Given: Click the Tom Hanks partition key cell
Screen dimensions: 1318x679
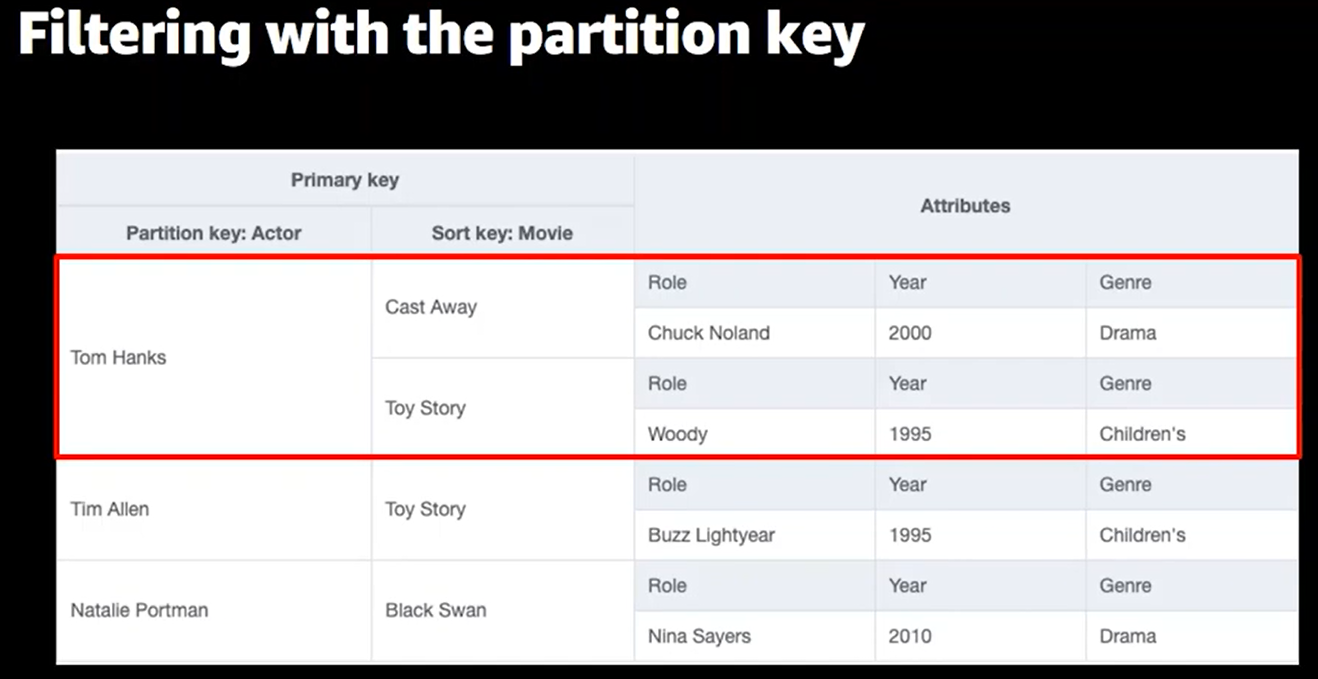Looking at the screenshot, I should tap(214, 358).
